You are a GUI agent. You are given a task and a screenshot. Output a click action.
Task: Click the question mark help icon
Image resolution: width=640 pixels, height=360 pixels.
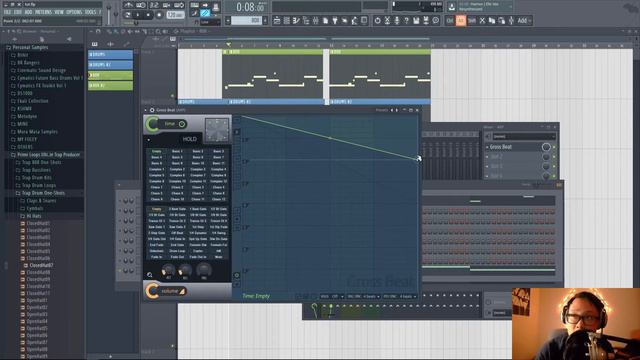407,20
